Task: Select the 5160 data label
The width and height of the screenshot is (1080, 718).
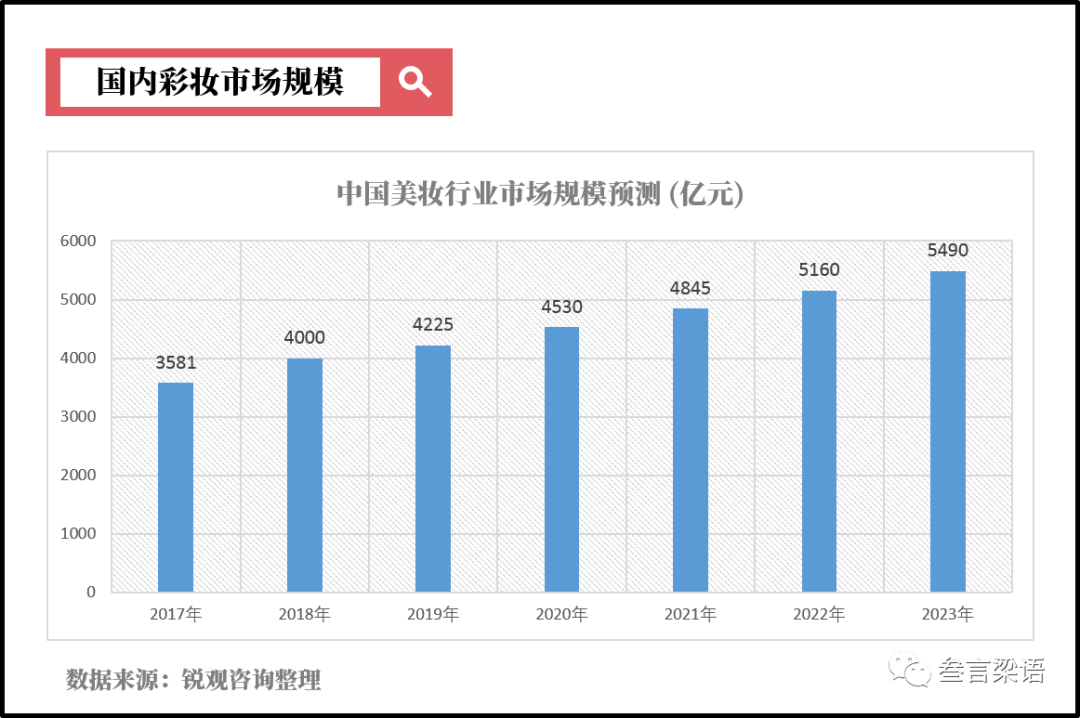Action: coord(819,270)
